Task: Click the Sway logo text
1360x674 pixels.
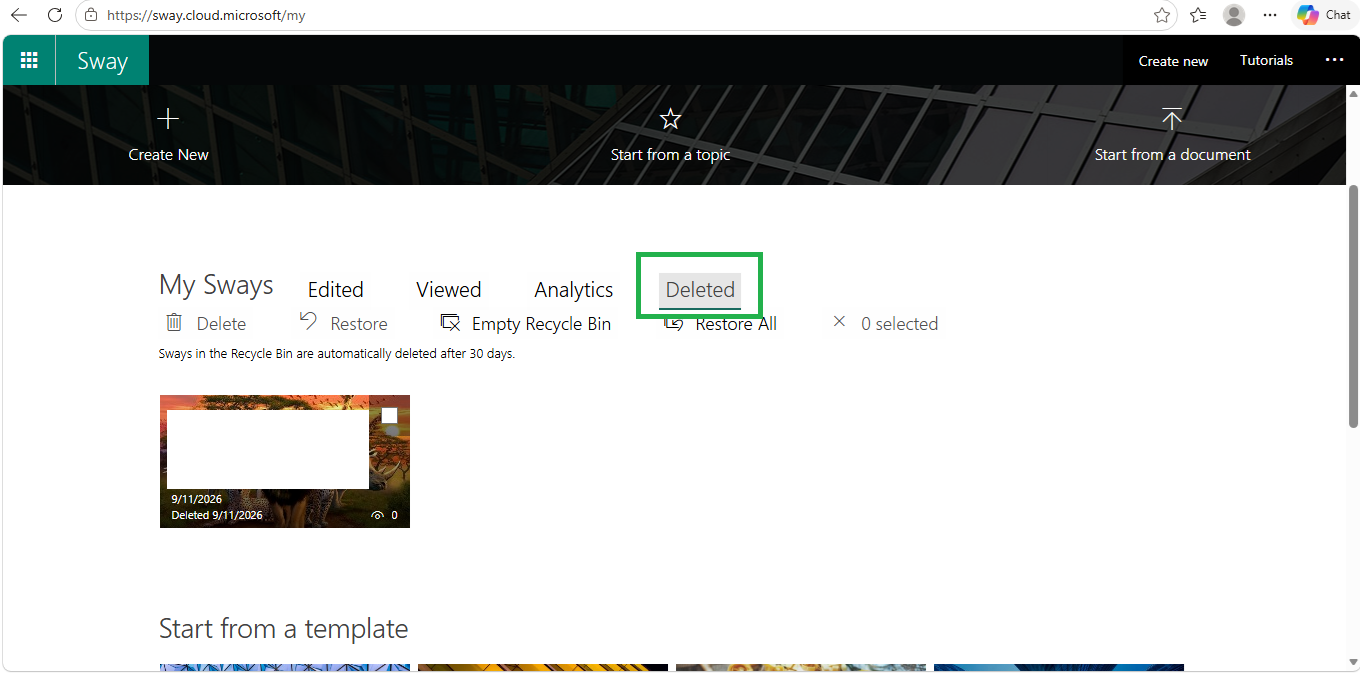Action: (103, 61)
